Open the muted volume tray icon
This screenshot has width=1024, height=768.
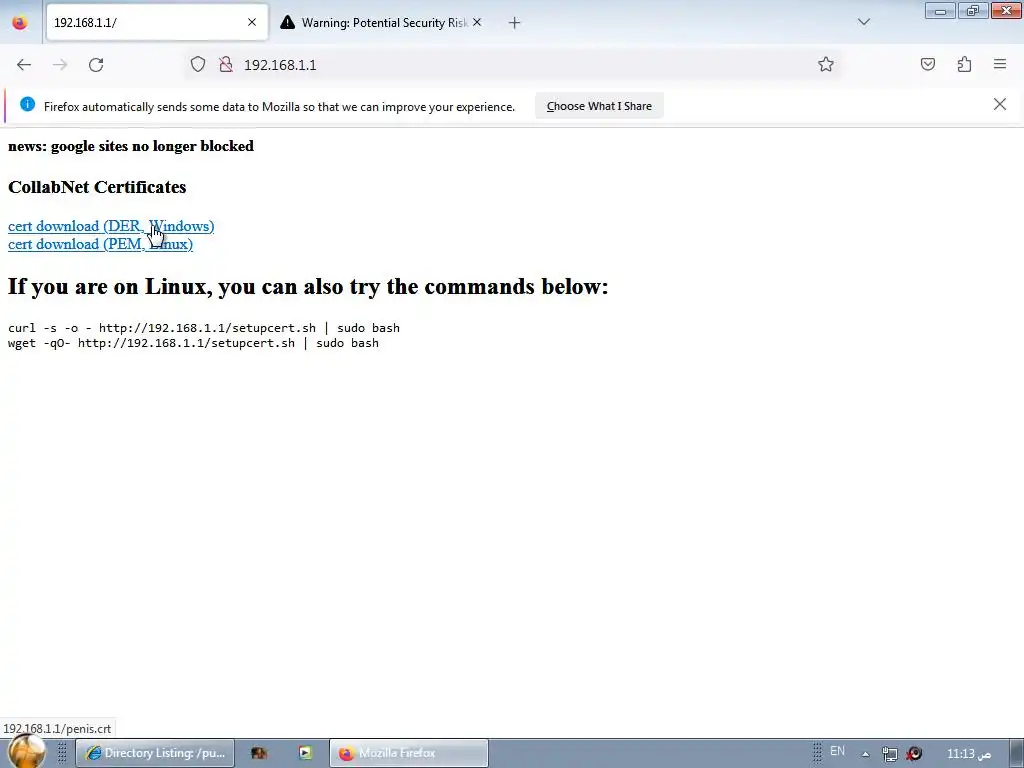click(914, 754)
